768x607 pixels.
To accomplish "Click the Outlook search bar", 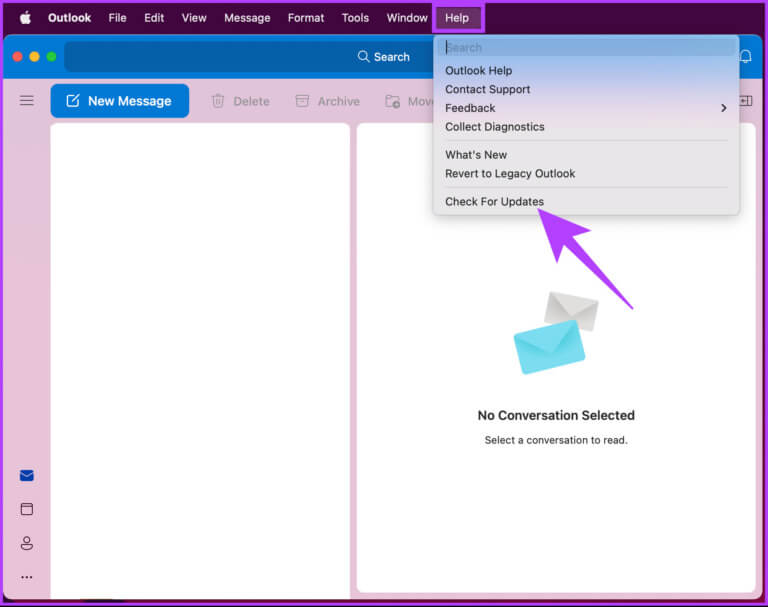I will 249,57.
